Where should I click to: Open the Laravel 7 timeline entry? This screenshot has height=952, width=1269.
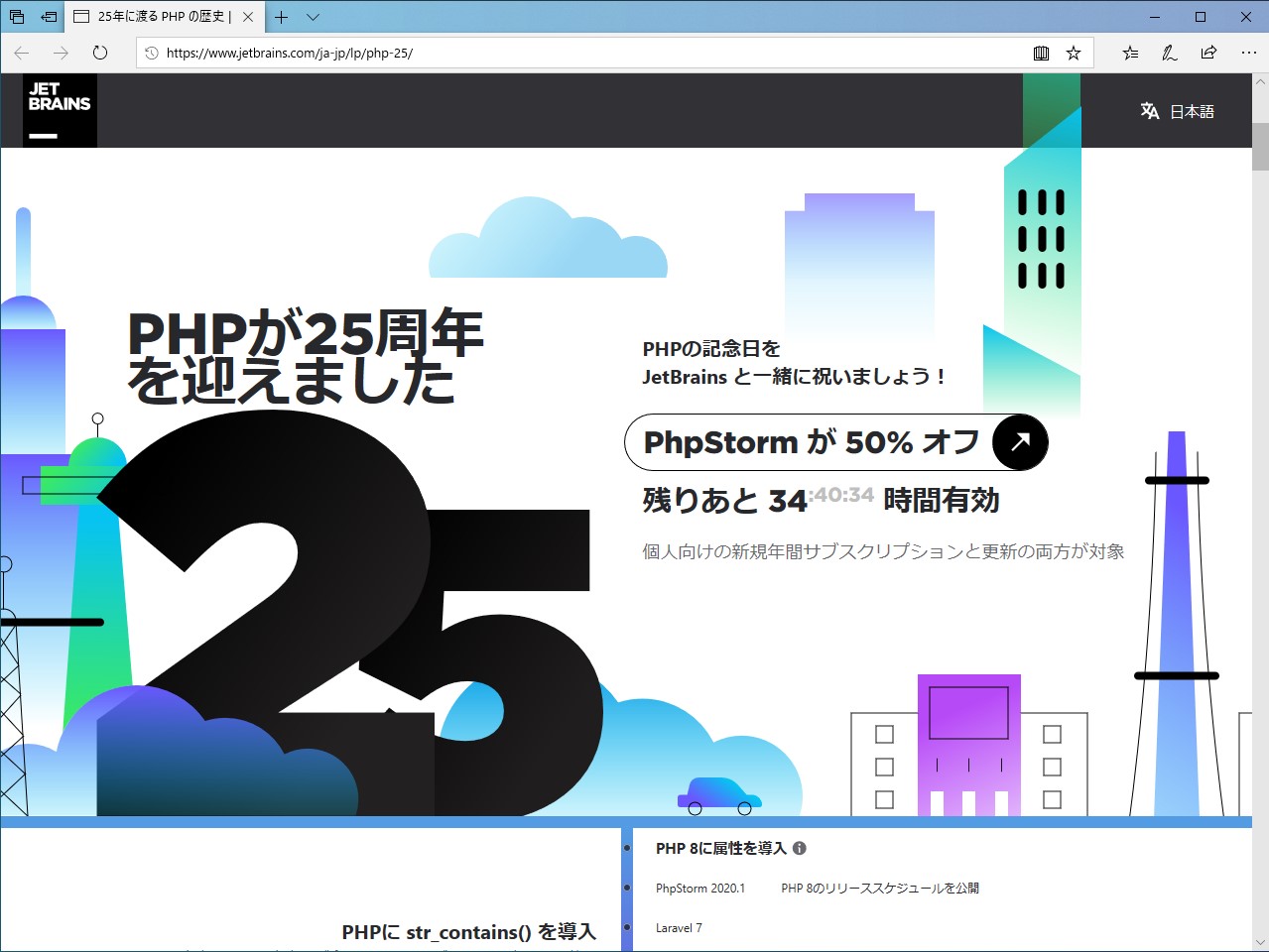679,927
